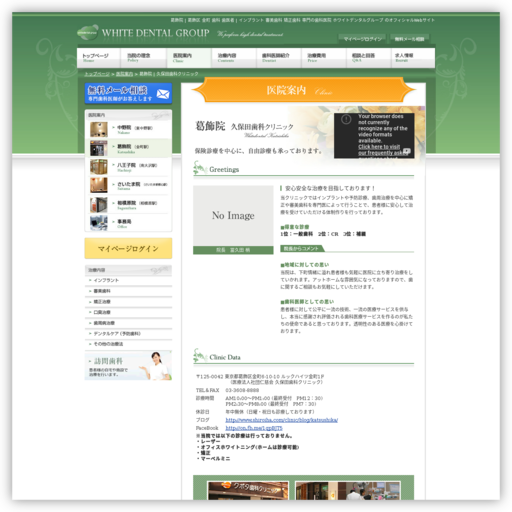Open the Sagamihara clinic thumbnail image
The height and width of the screenshot is (512, 512).
(99, 204)
